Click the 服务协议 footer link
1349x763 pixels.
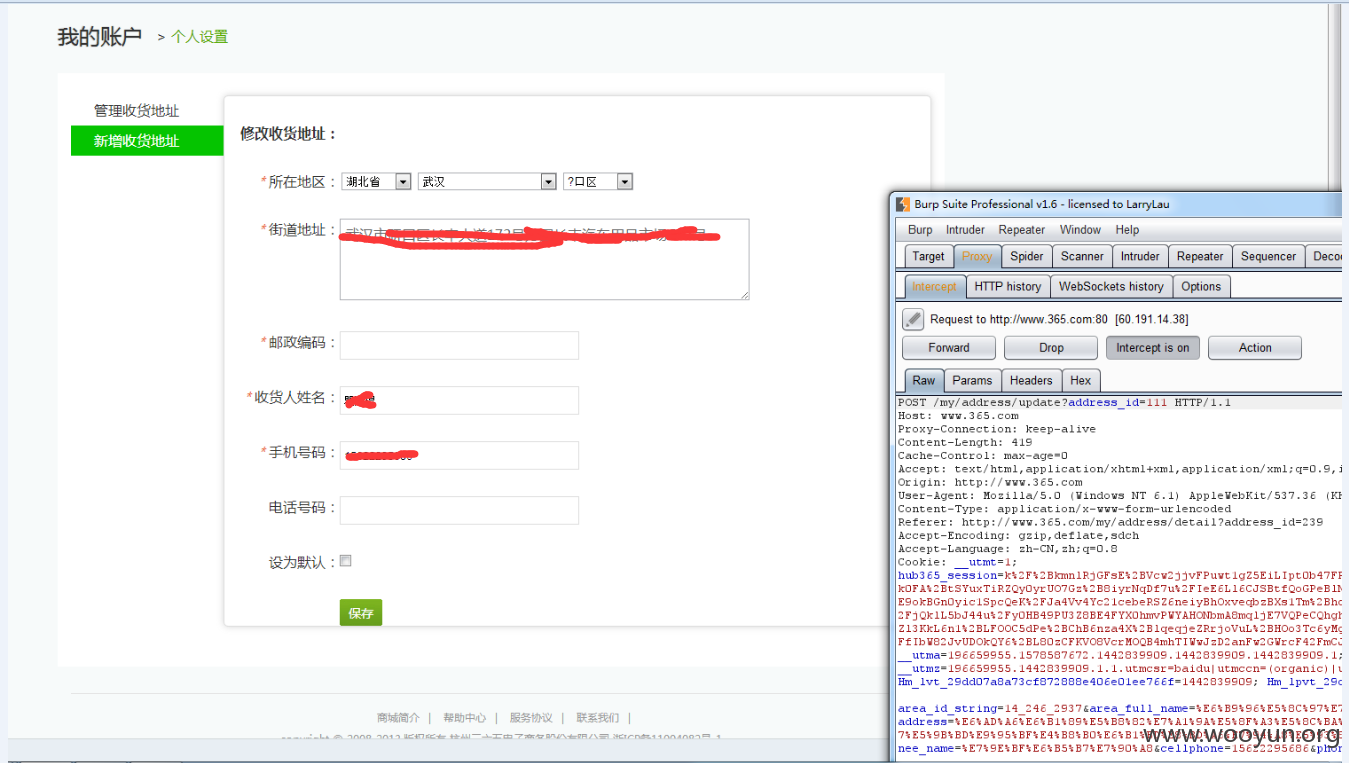tap(531, 717)
